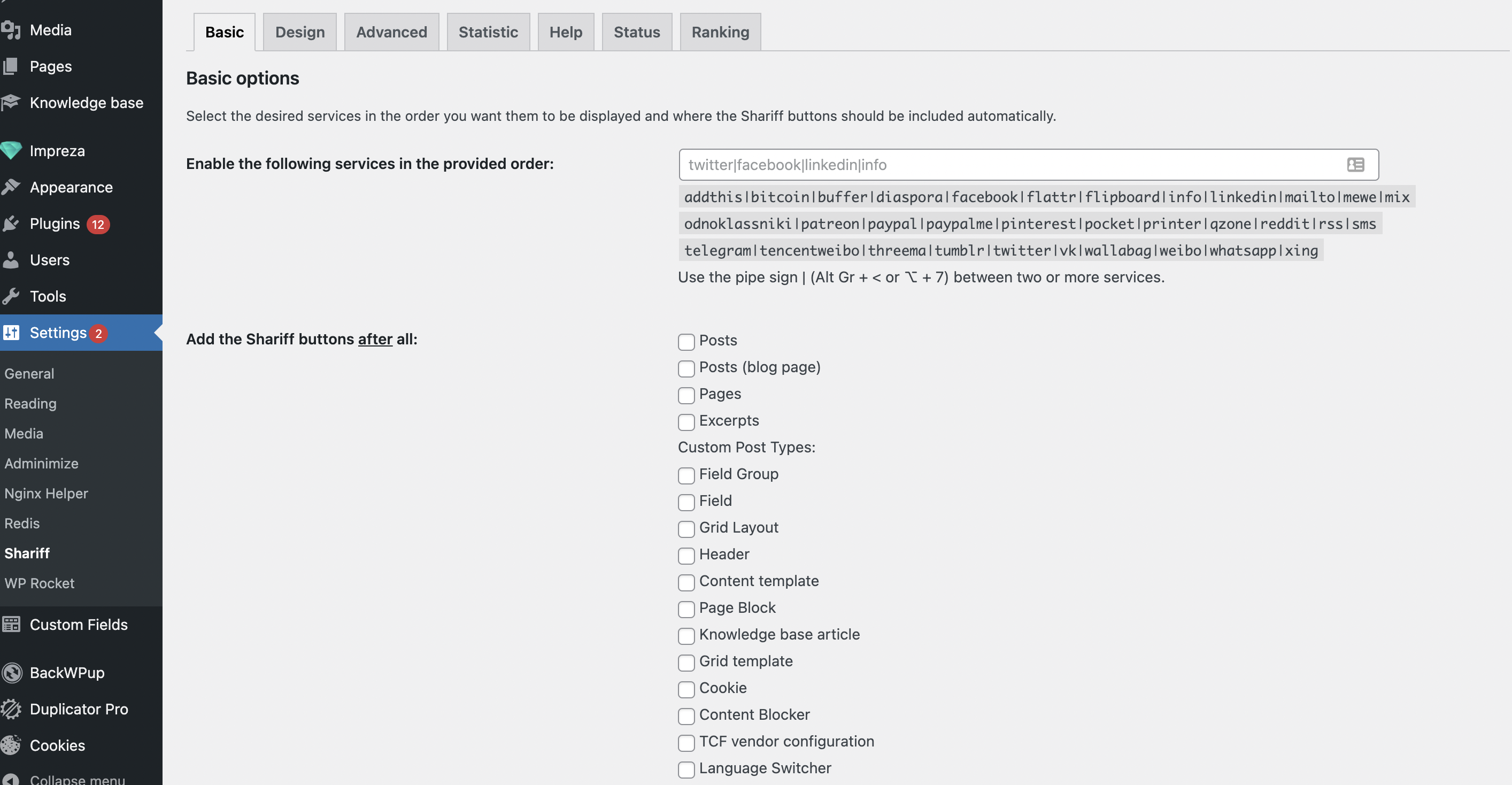
Task: Open the Nginx Helper settings link
Action: point(46,494)
